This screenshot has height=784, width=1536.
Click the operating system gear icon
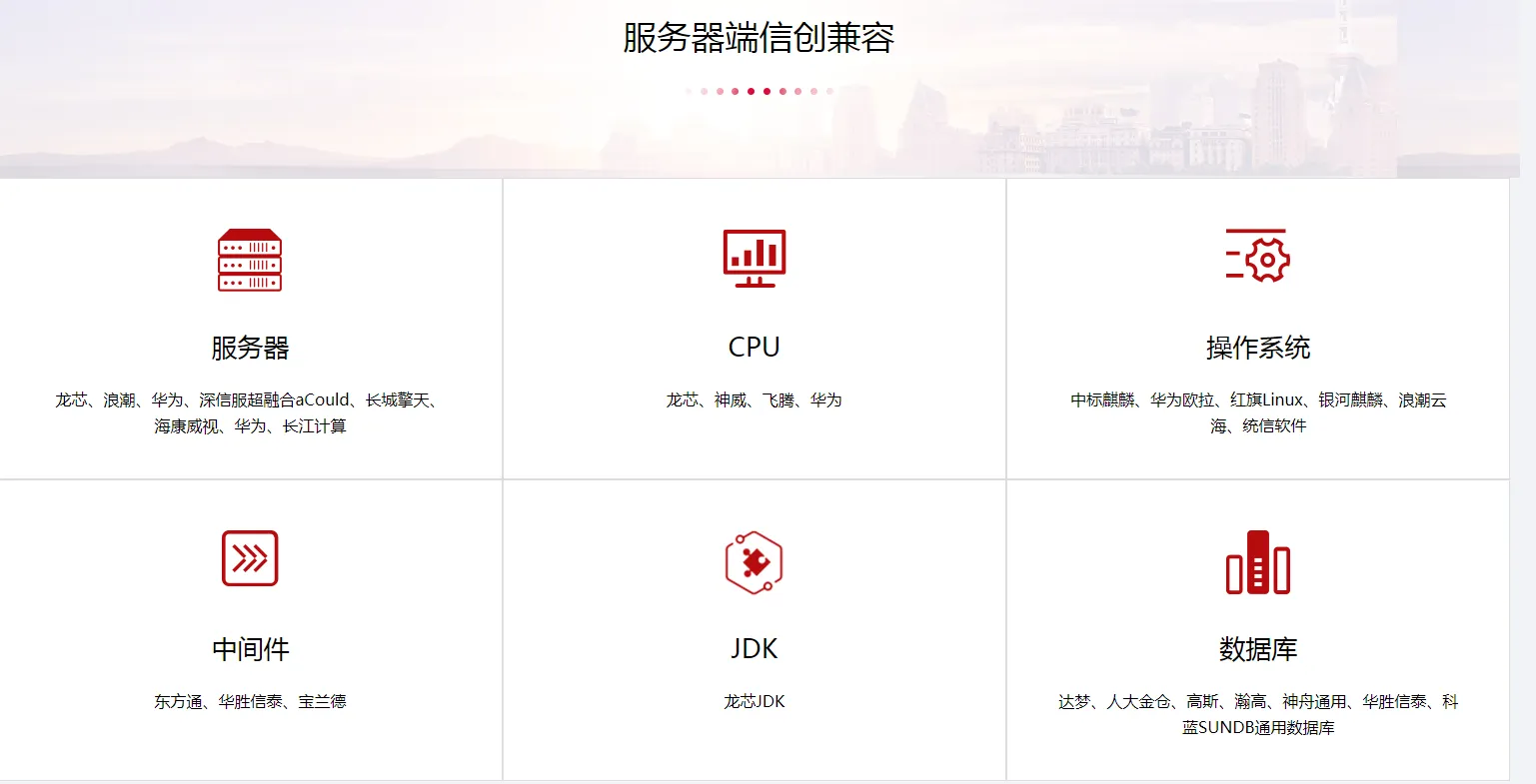[1258, 256]
